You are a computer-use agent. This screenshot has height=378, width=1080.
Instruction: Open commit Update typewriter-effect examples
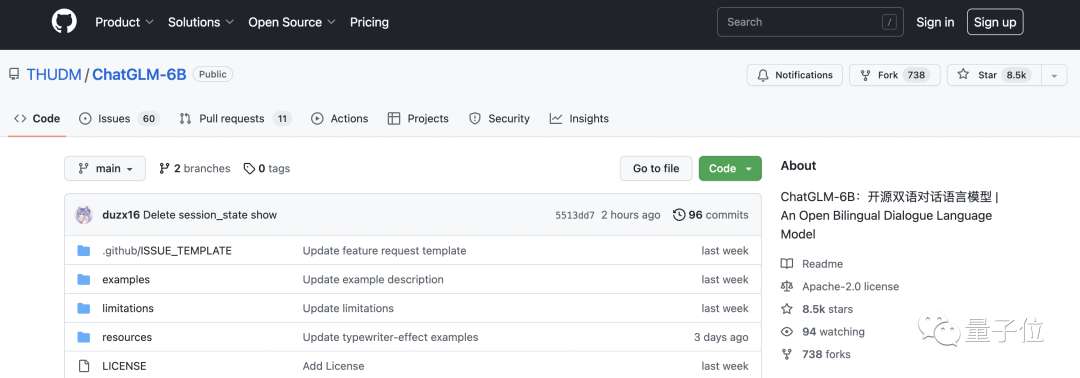tap(391, 337)
